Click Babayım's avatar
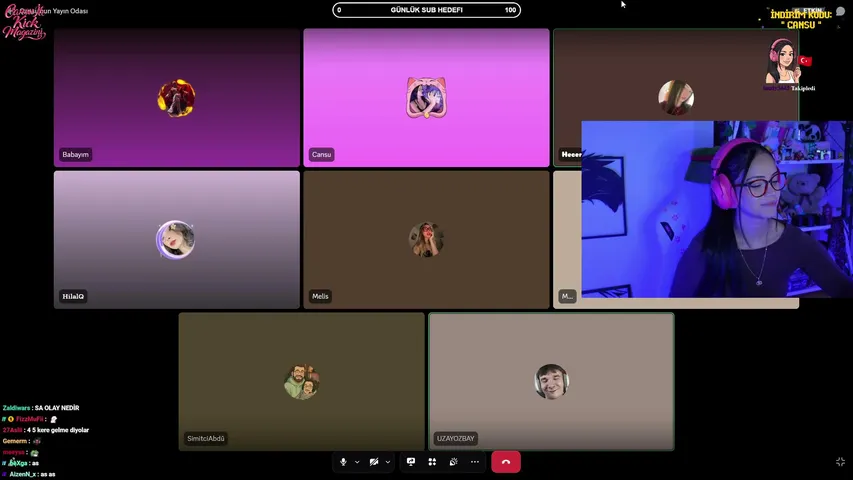 176,98
